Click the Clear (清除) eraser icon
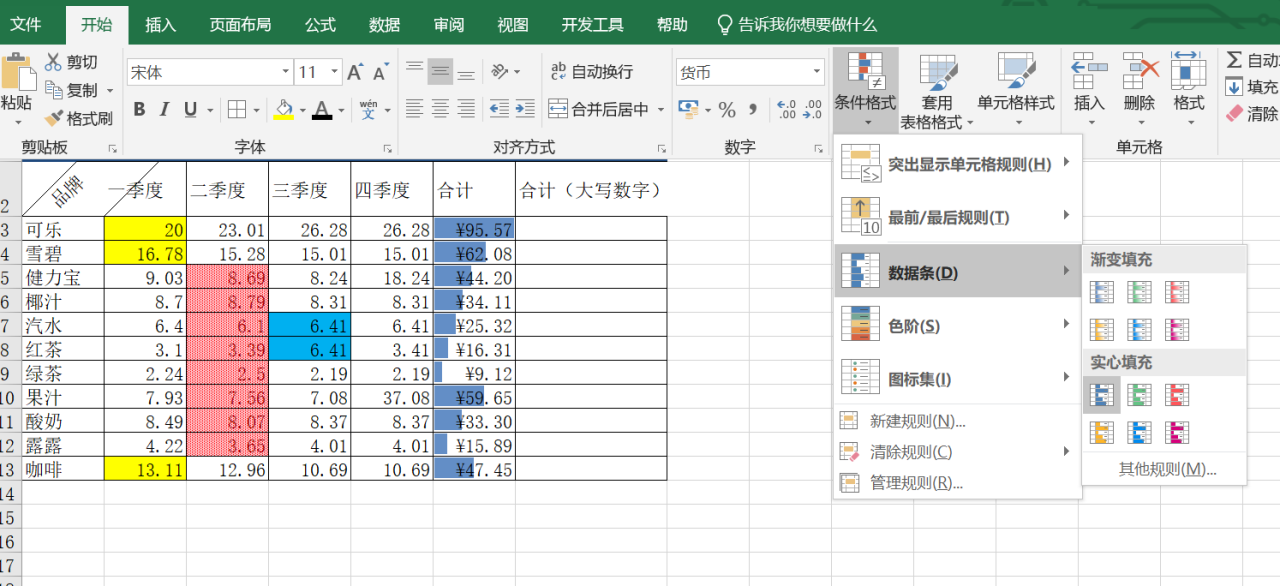 [1235, 113]
